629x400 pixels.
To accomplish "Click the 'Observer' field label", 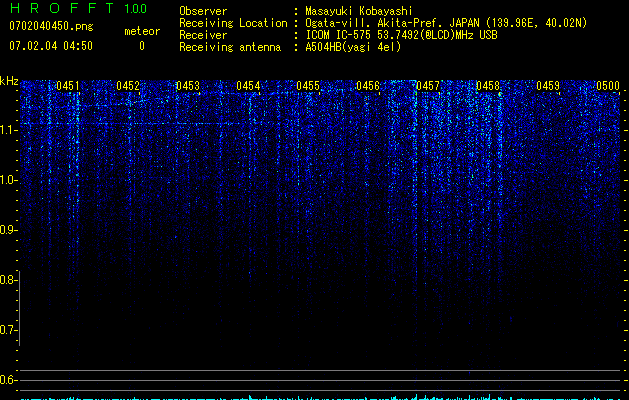I will (203, 11).
